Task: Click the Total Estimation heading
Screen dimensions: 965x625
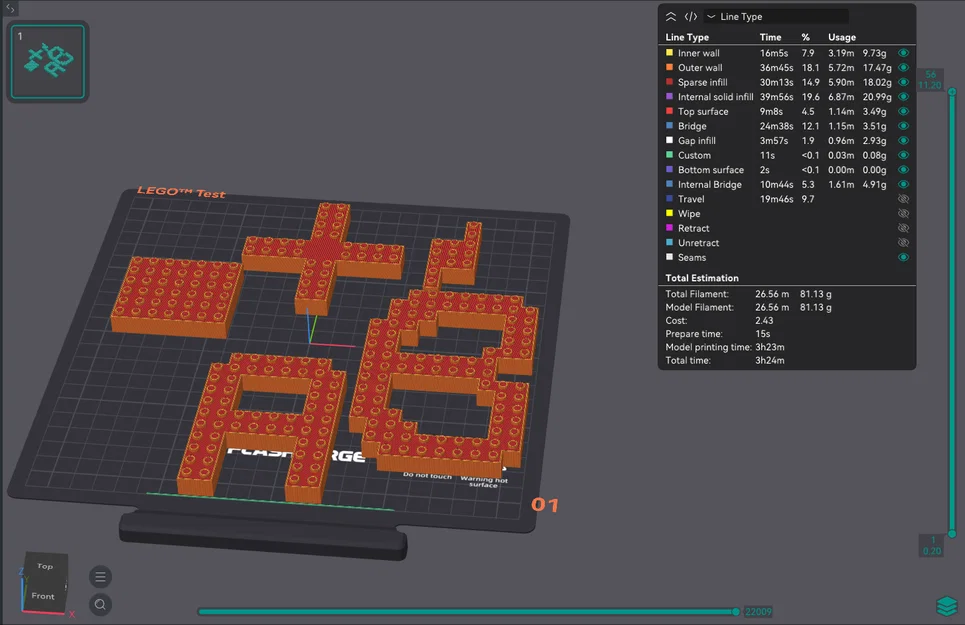Action: pos(702,278)
